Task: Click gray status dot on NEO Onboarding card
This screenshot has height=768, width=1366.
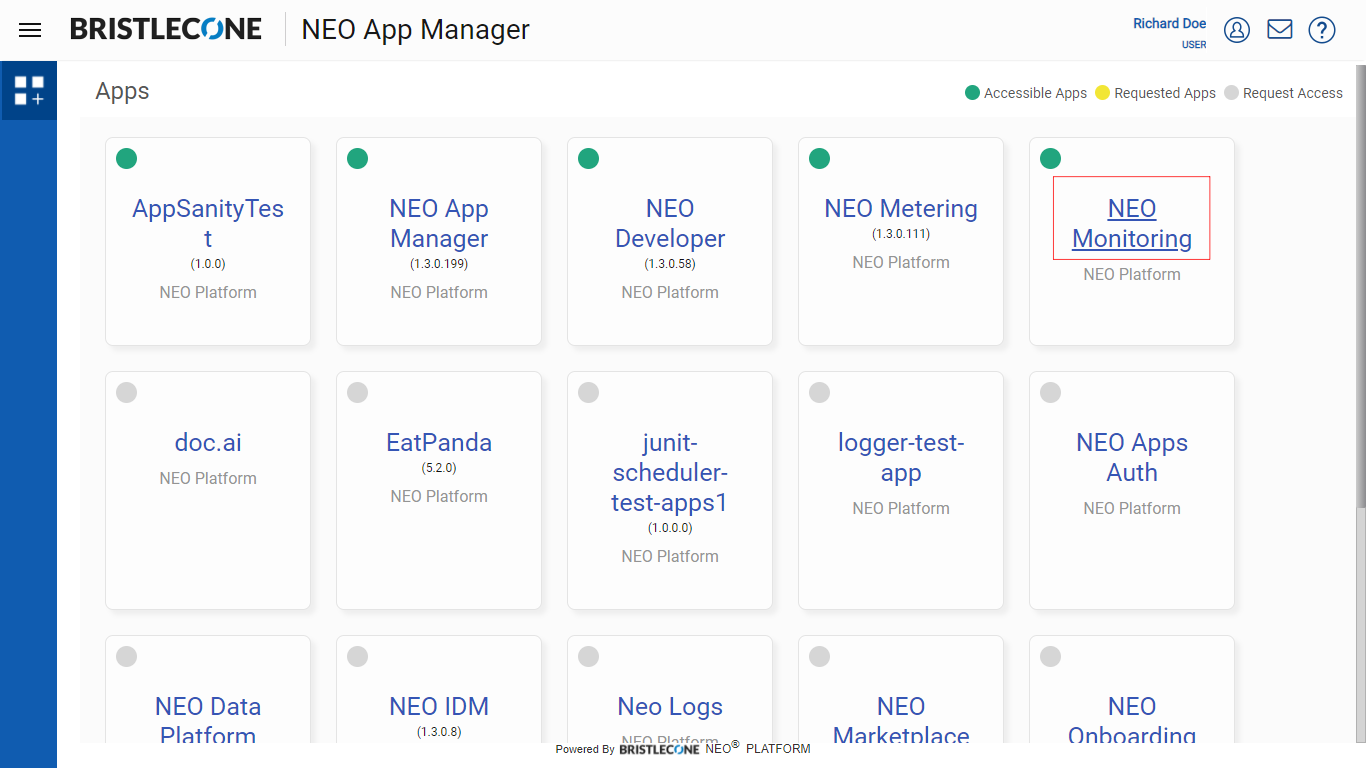Action: pos(1050,656)
